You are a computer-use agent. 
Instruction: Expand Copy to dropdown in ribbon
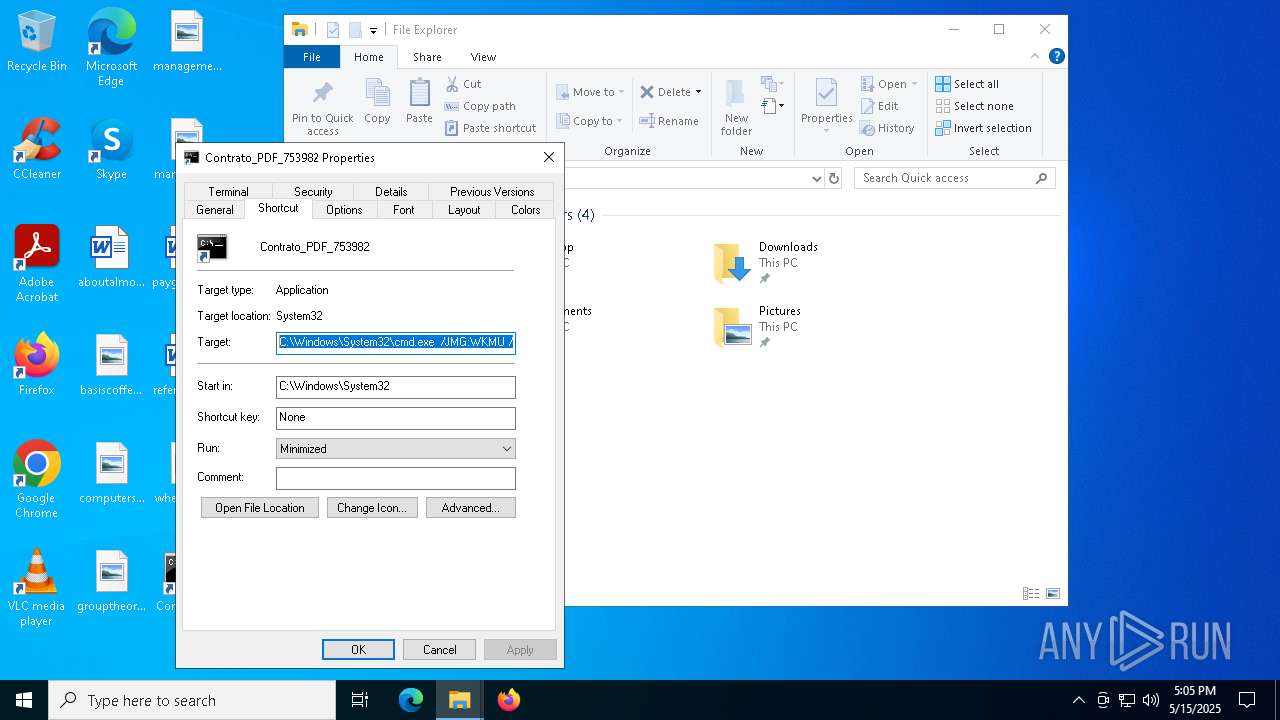point(619,121)
